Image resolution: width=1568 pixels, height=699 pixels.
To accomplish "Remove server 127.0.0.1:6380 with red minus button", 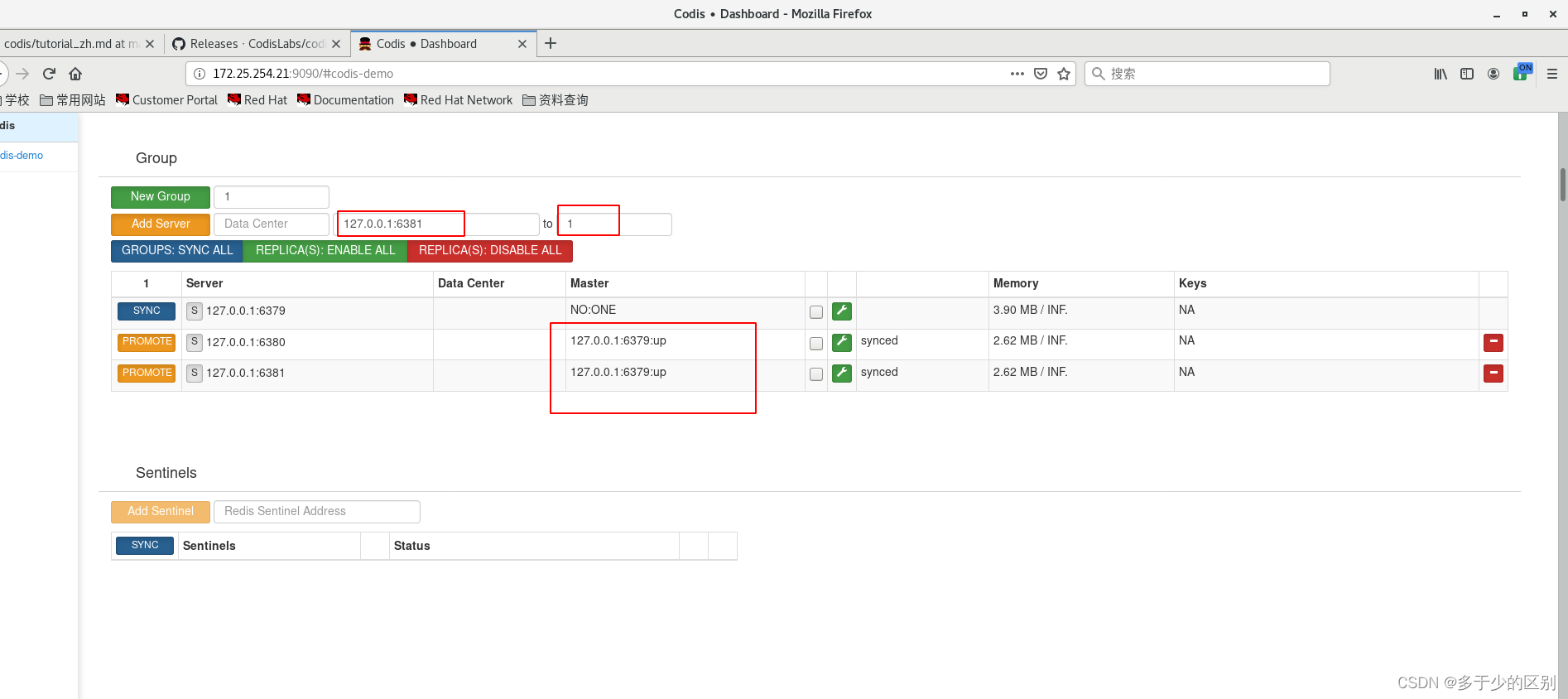I will click(x=1493, y=342).
